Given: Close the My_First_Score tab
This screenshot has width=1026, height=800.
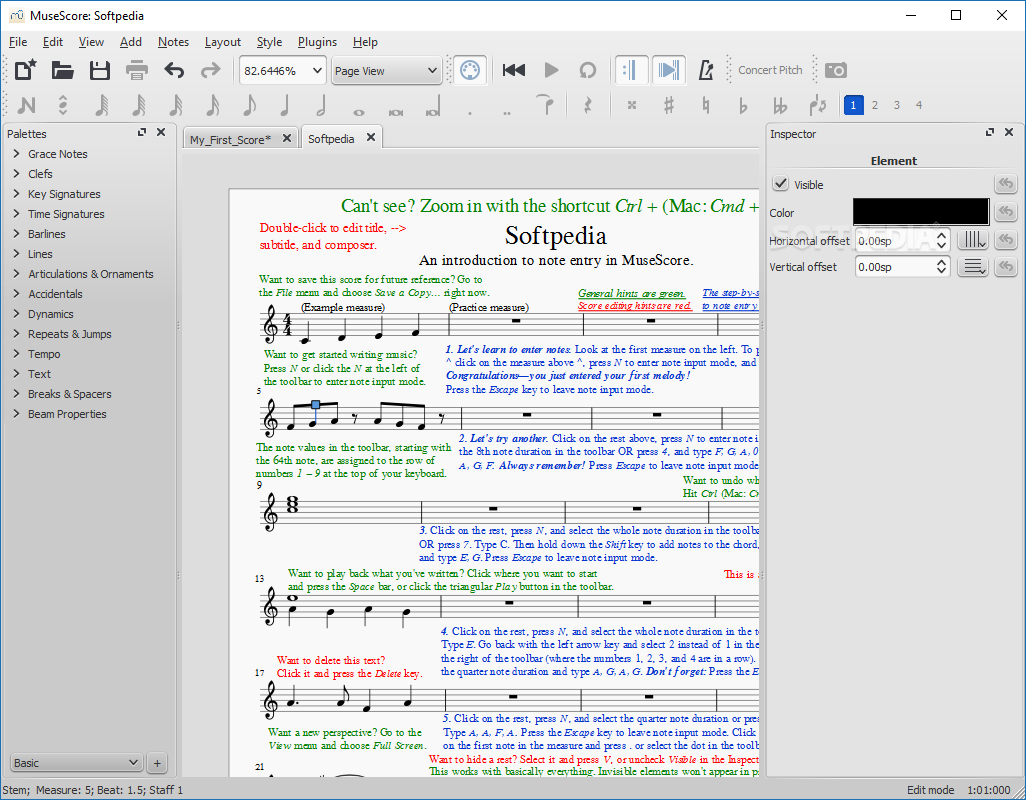Looking at the screenshot, I should point(287,138).
